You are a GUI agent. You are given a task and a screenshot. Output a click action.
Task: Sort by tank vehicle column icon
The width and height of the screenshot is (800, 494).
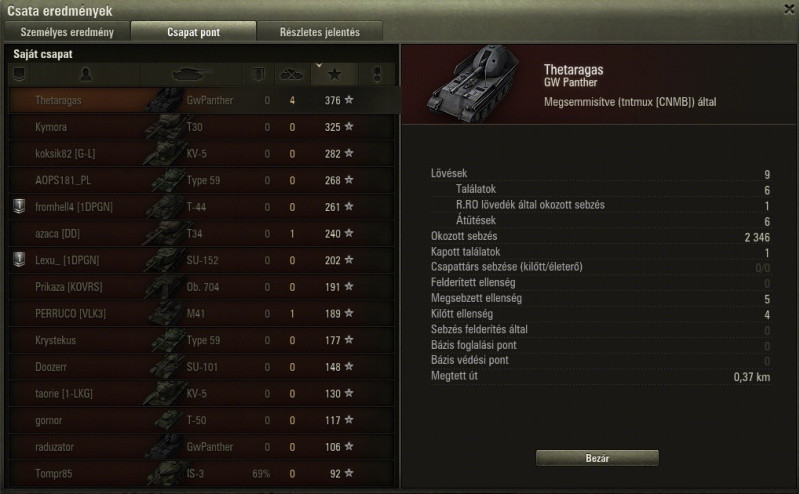point(192,75)
